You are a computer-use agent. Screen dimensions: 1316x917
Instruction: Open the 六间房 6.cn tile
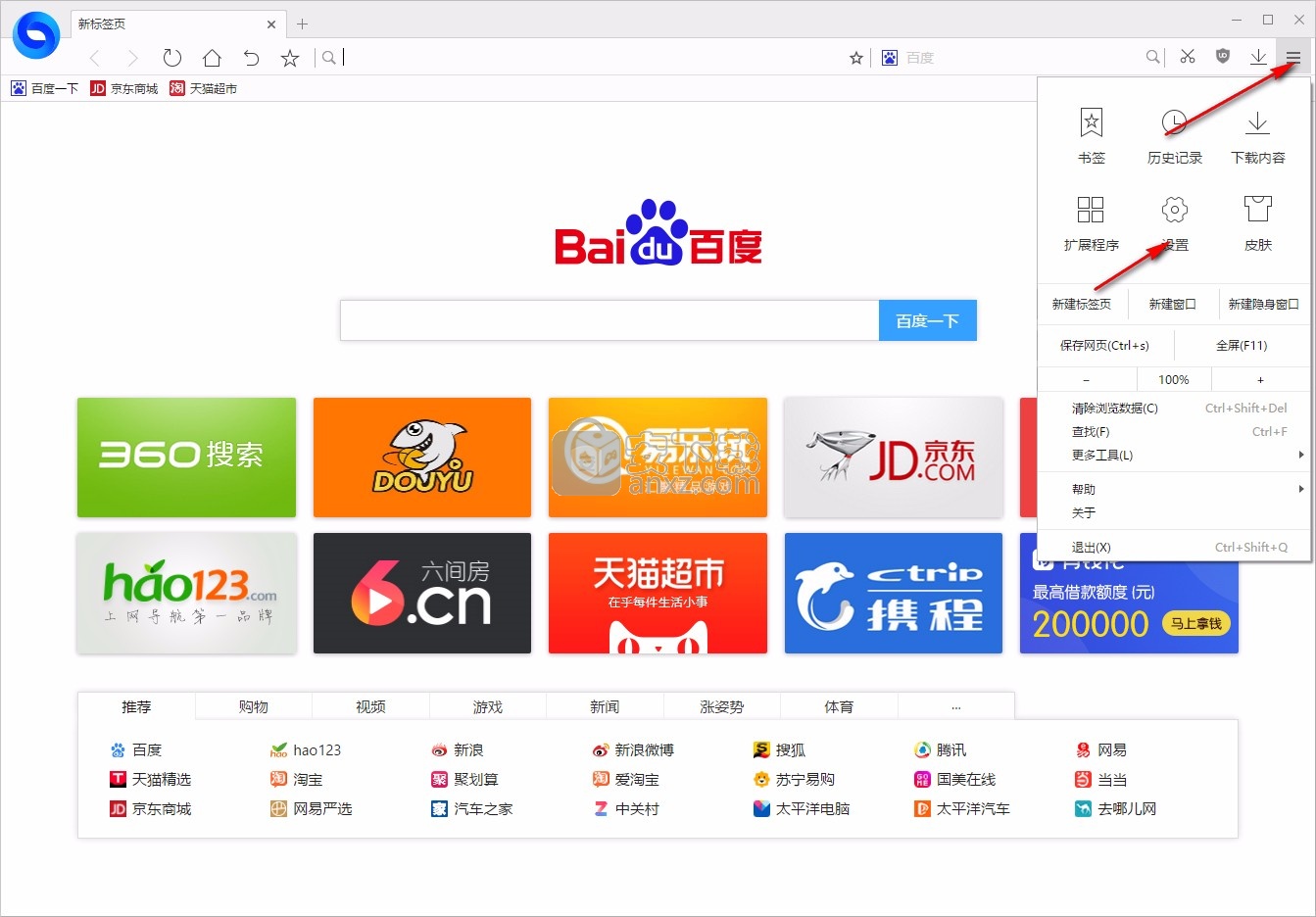tap(422, 593)
